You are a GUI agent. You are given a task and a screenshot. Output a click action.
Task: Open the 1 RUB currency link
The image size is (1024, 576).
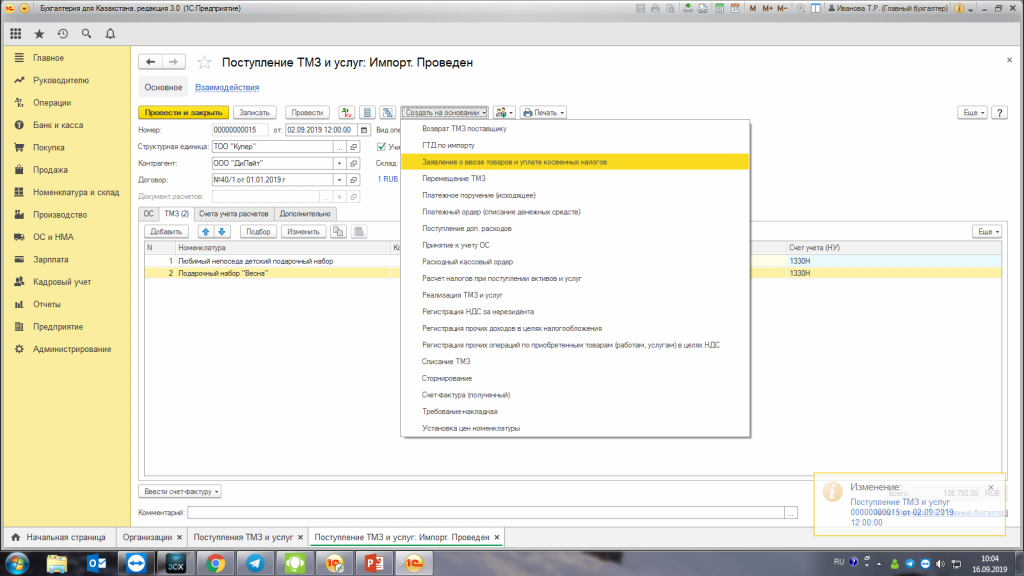coord(388,179)
